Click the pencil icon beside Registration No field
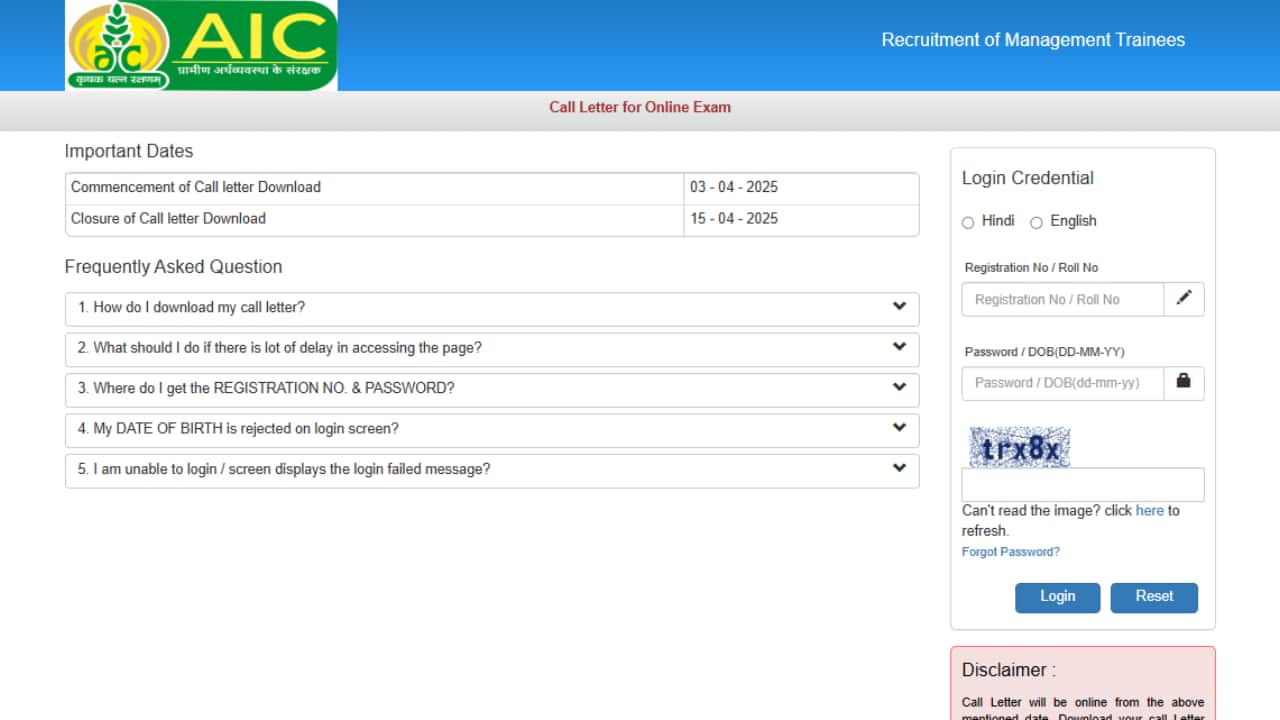Screen dimensions: 1280x720 click(x=1184, y=298)
